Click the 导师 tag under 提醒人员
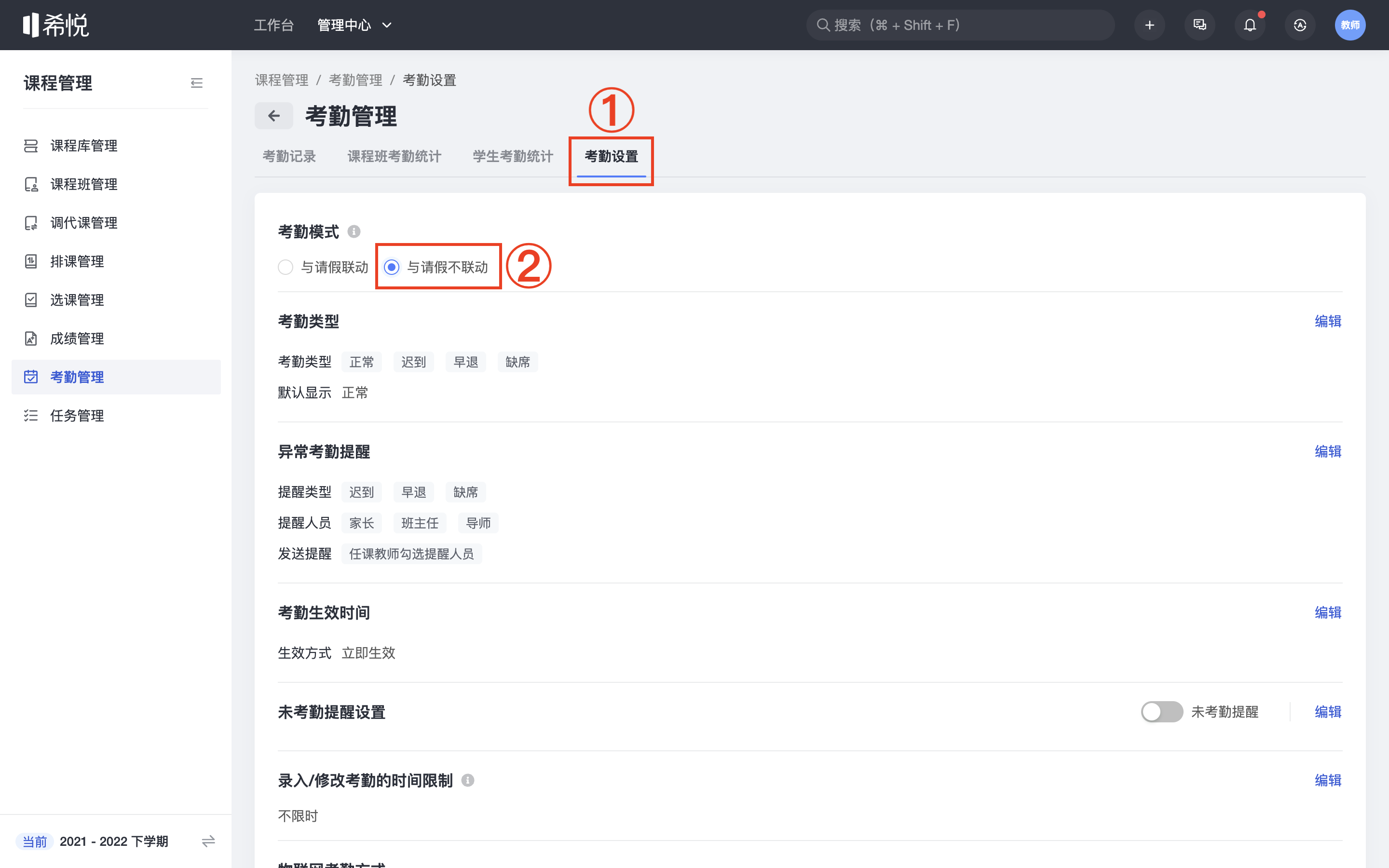 478,523
